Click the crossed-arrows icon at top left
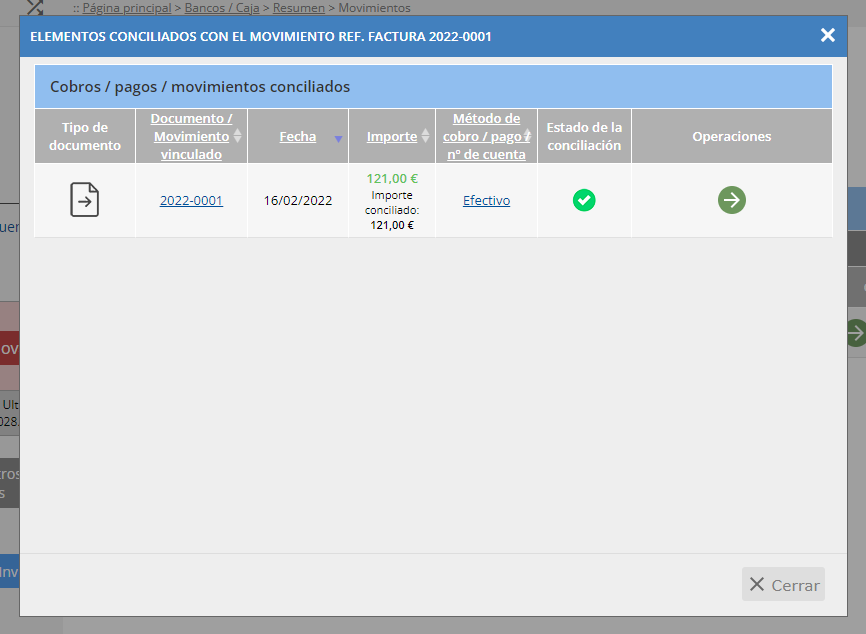 coord(35,7)
